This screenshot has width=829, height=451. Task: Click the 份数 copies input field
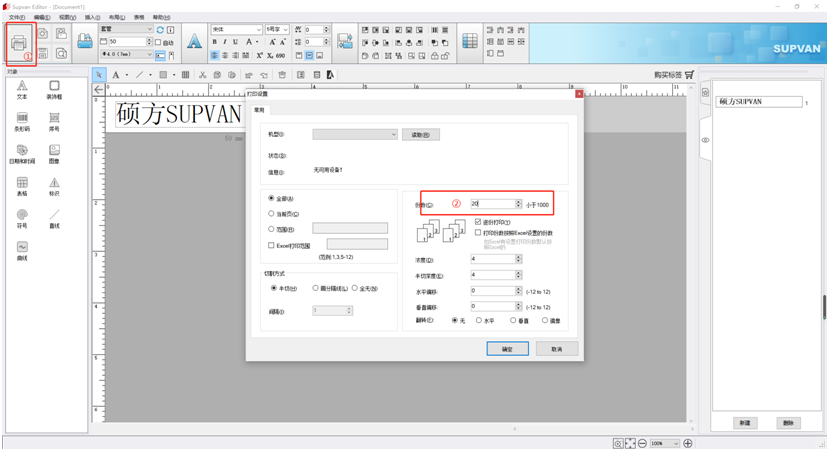(x=491, y=204)
